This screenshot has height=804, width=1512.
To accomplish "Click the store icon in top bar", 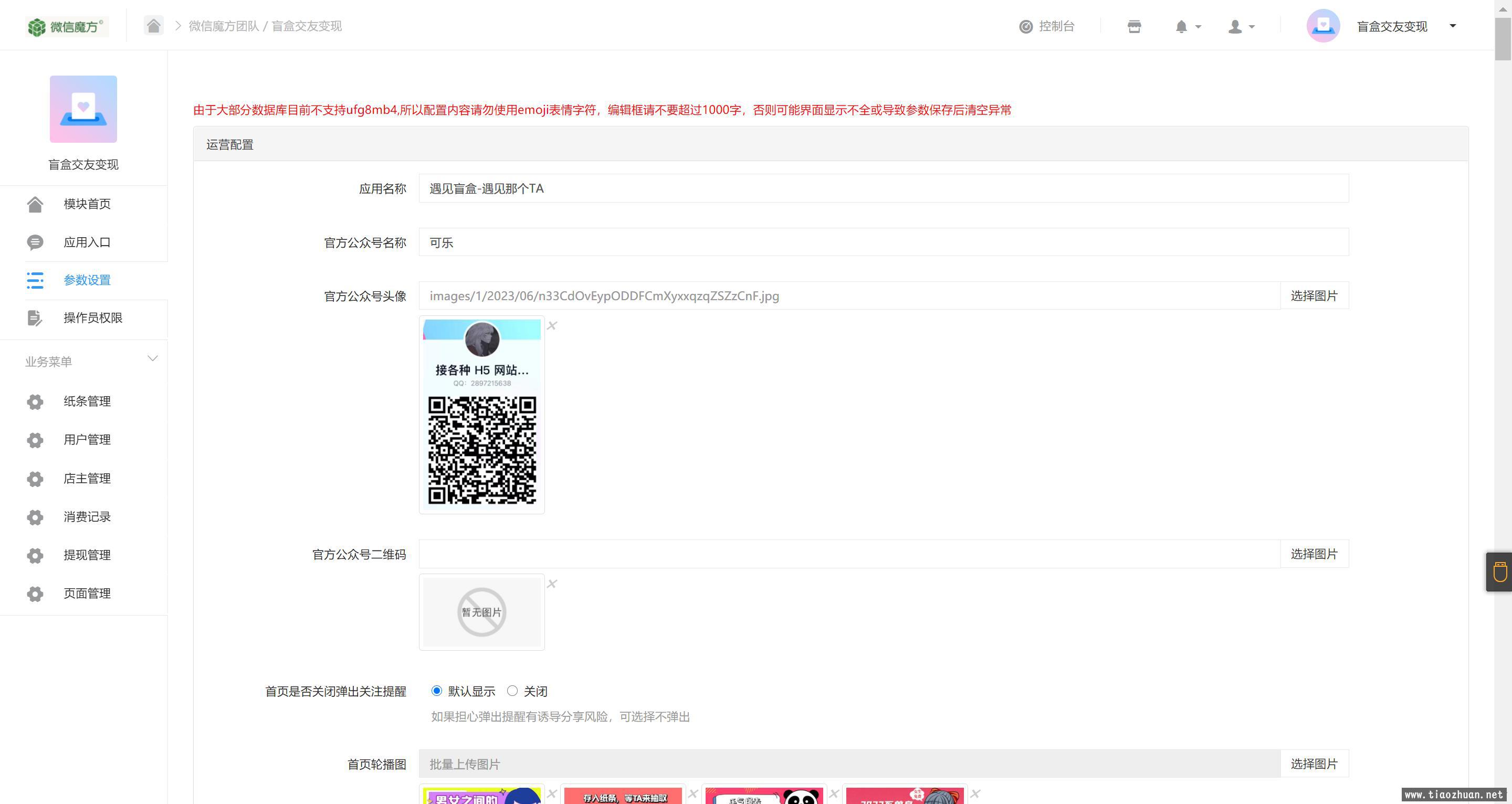I will tap(1134, 26).
